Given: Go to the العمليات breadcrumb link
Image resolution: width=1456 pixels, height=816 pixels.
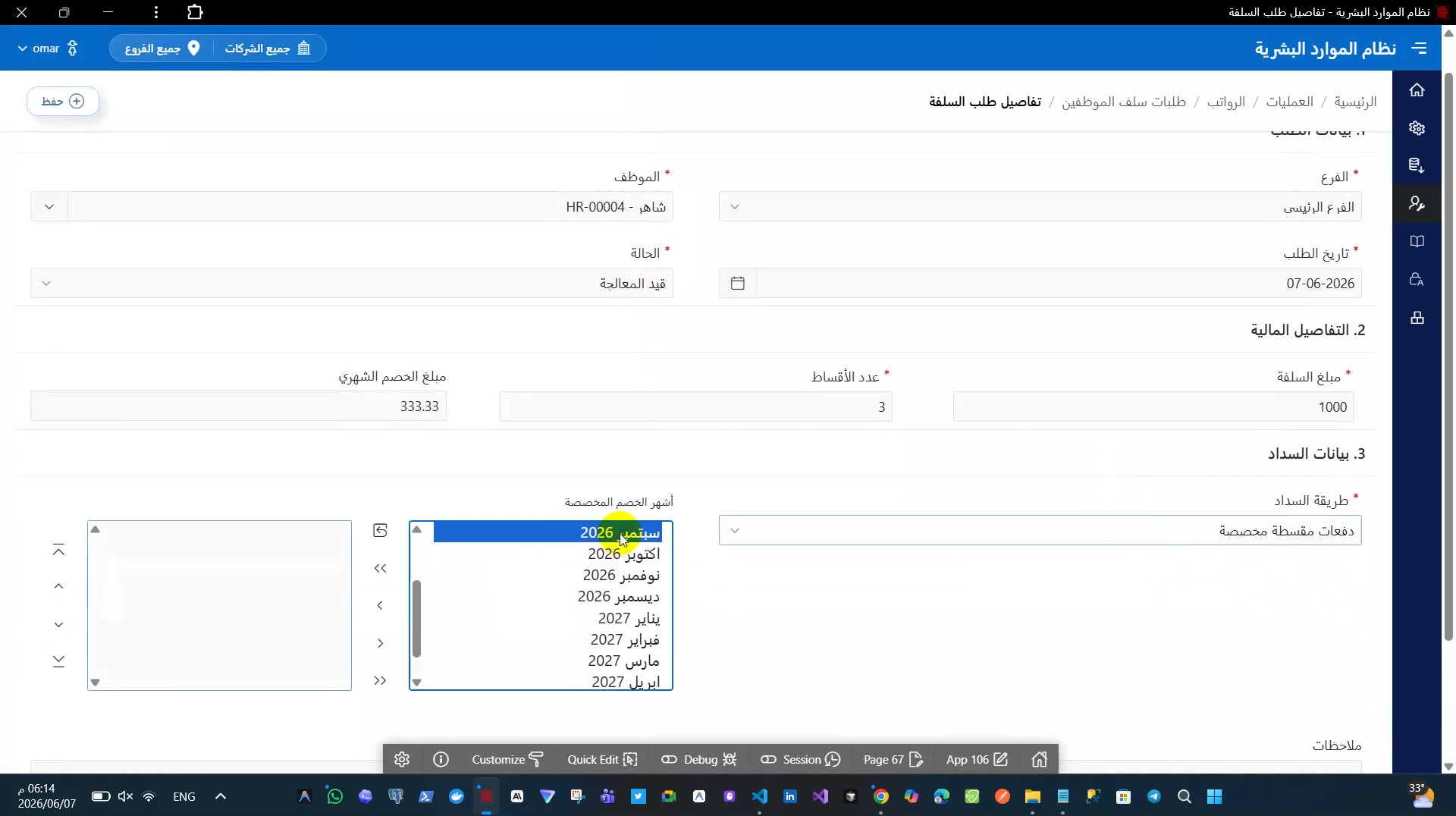Looking at the screenshot, I should click(1289, 102).
